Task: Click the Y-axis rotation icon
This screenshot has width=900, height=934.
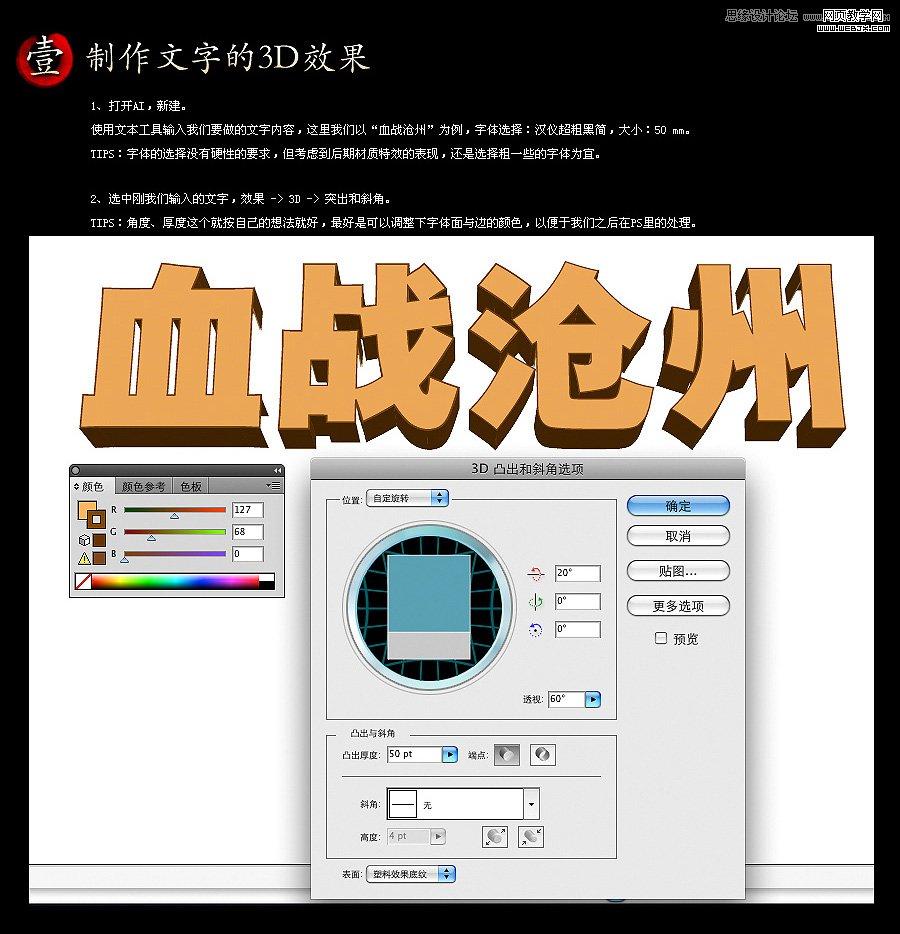Action: click(x=535, y=602)
